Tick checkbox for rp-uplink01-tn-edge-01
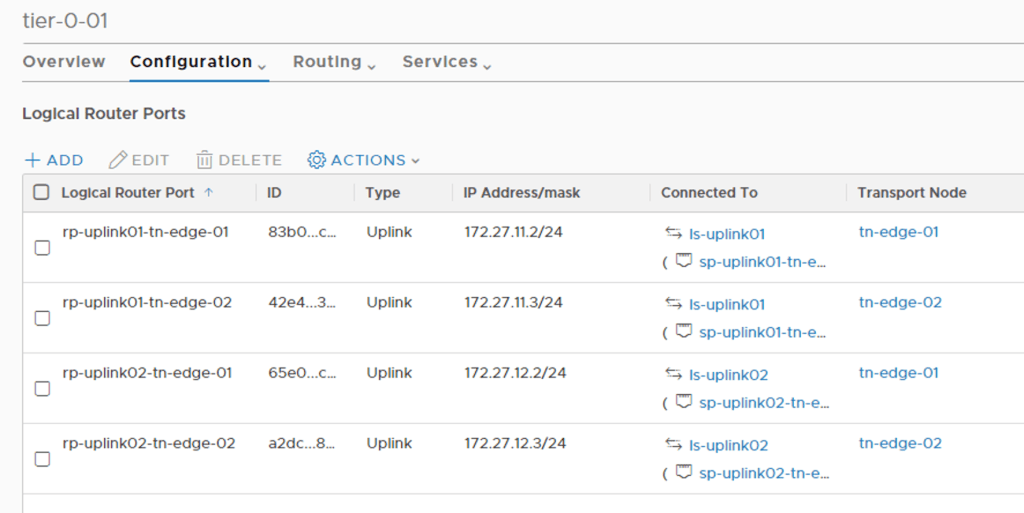The width and height of the screenshot is (1024, 513). pyautogui.click(x=42, y=248)
